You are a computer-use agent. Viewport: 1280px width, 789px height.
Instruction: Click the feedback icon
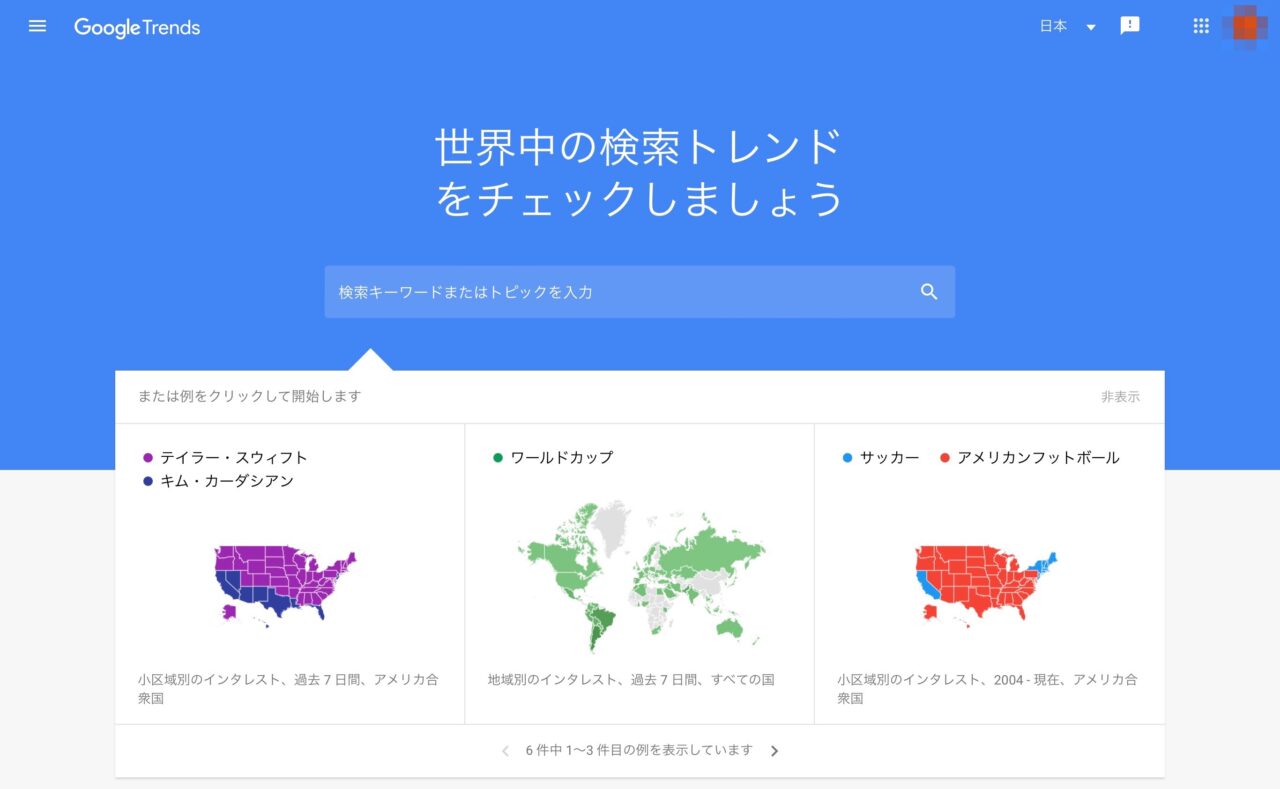point(1130,25)
